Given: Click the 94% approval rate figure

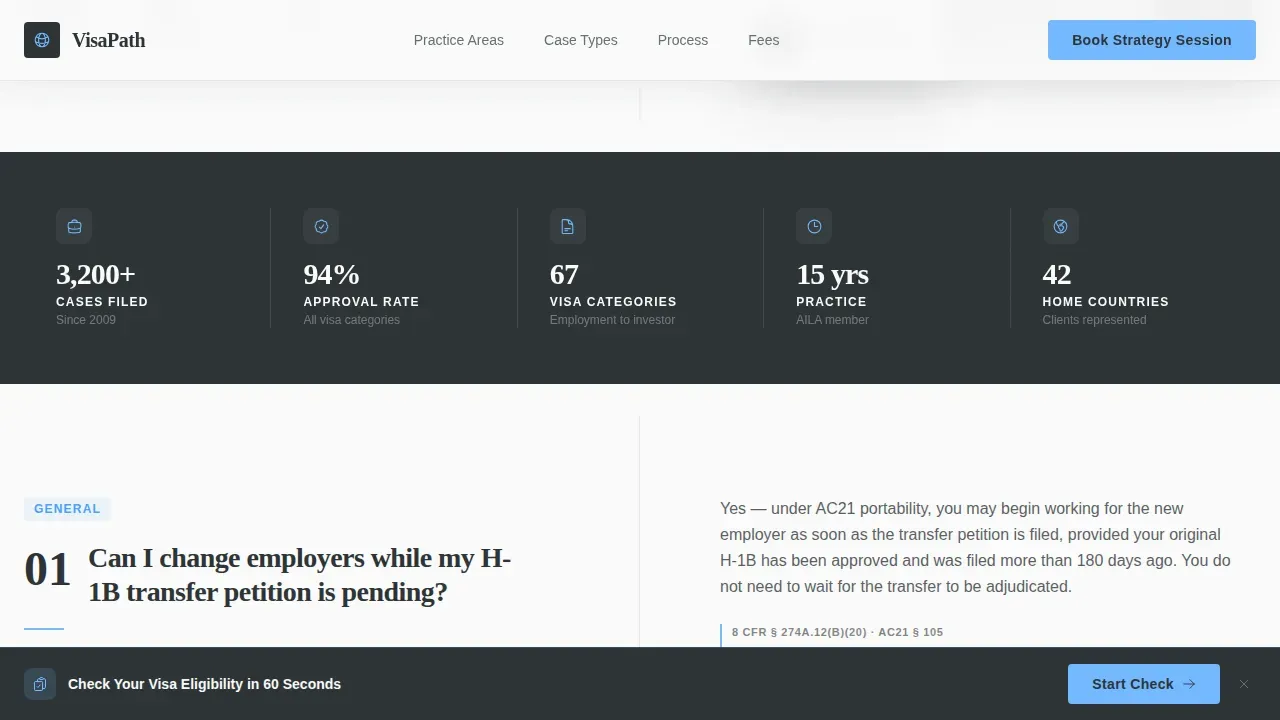Looking at the screenshot, I should [x=331, y=274].
